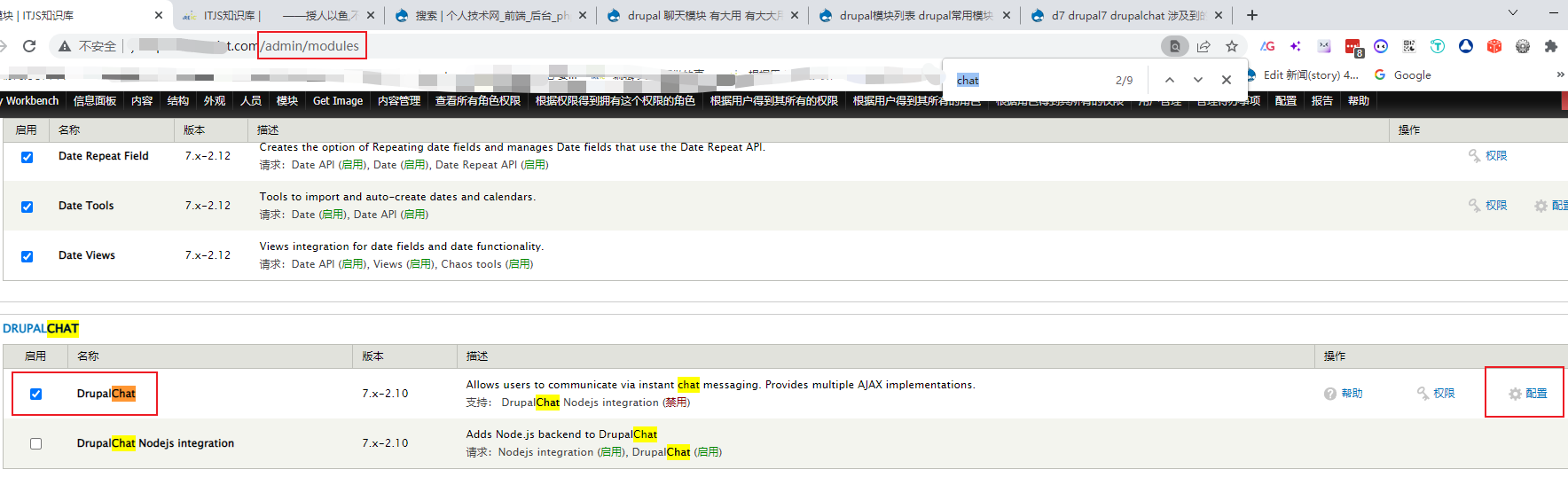Expand the bookmarks overflow chevron

pyautogui.click(x=1560, y=74)
